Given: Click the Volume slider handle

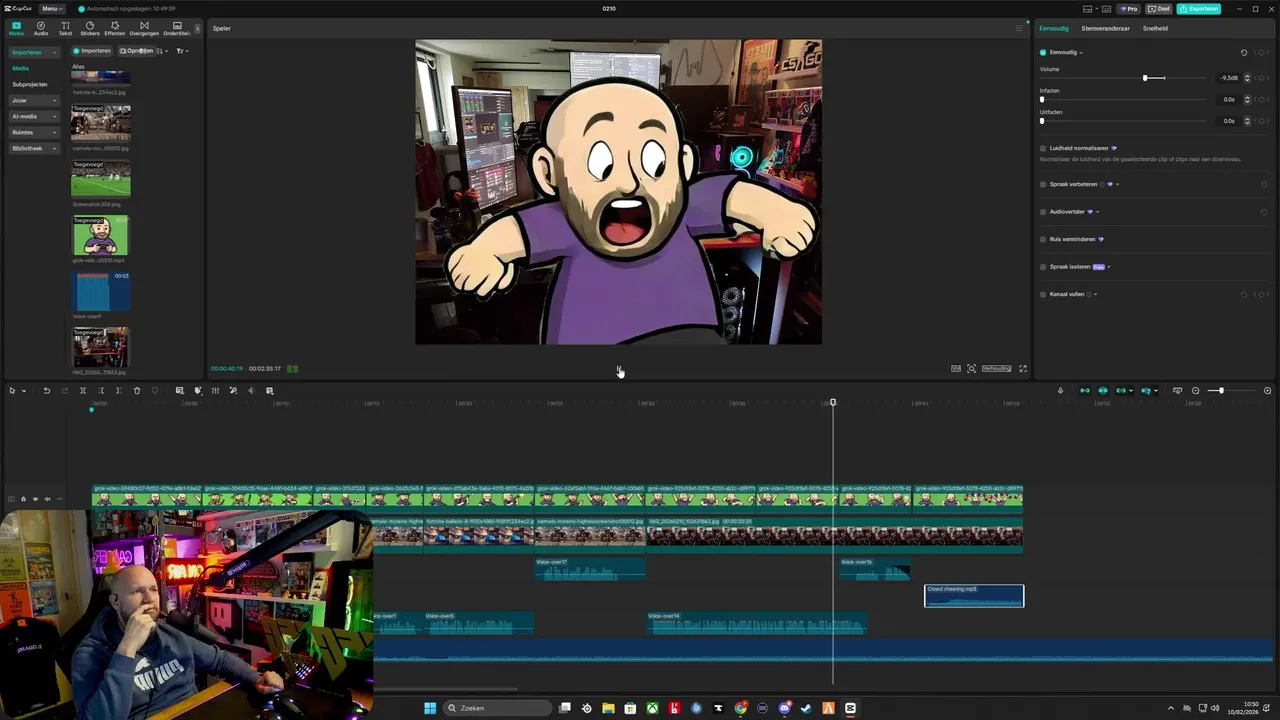Looking at the screenshot, I should point(1145,78).
